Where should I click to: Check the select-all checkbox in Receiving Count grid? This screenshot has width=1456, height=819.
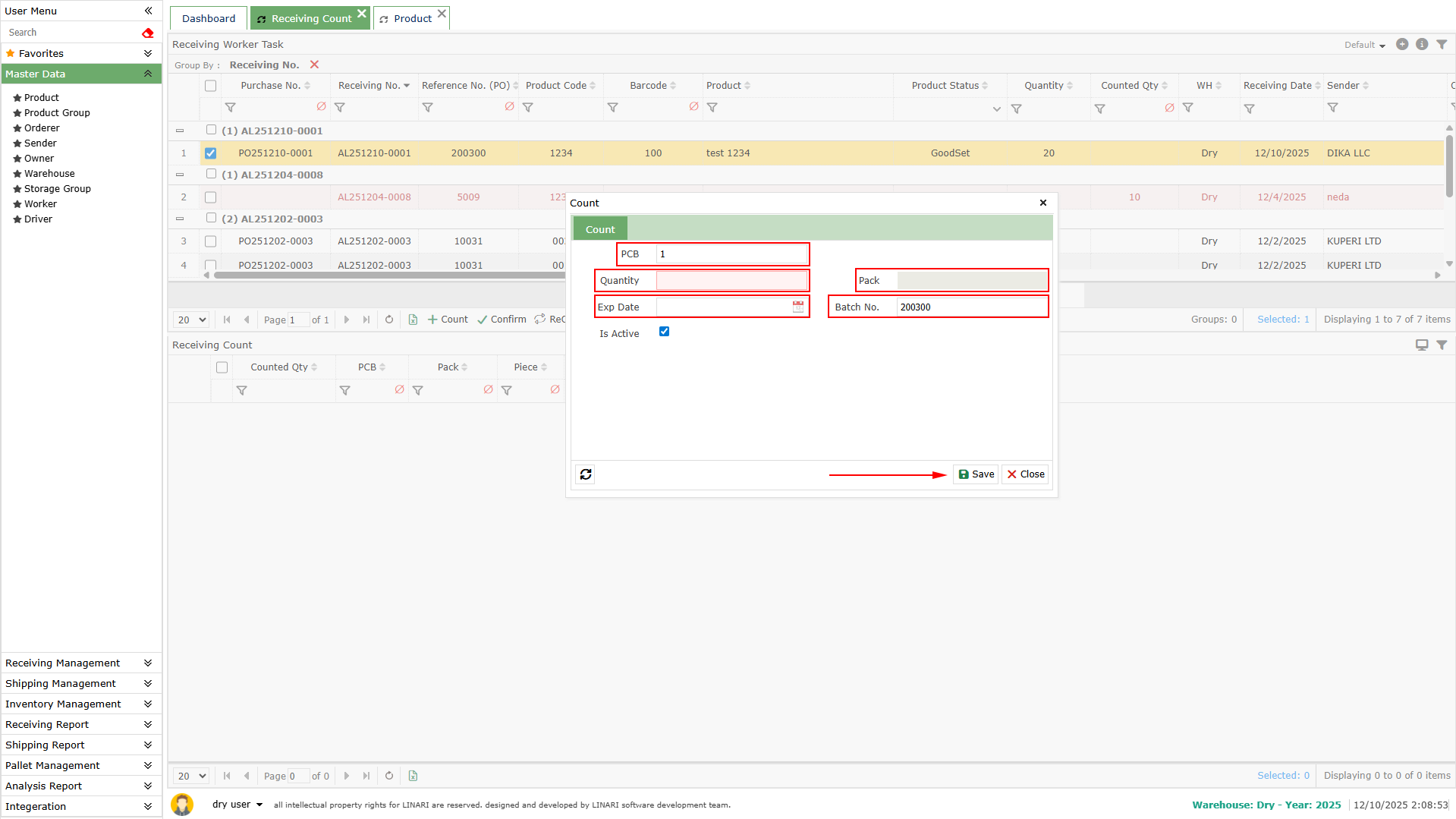(222, 367)
